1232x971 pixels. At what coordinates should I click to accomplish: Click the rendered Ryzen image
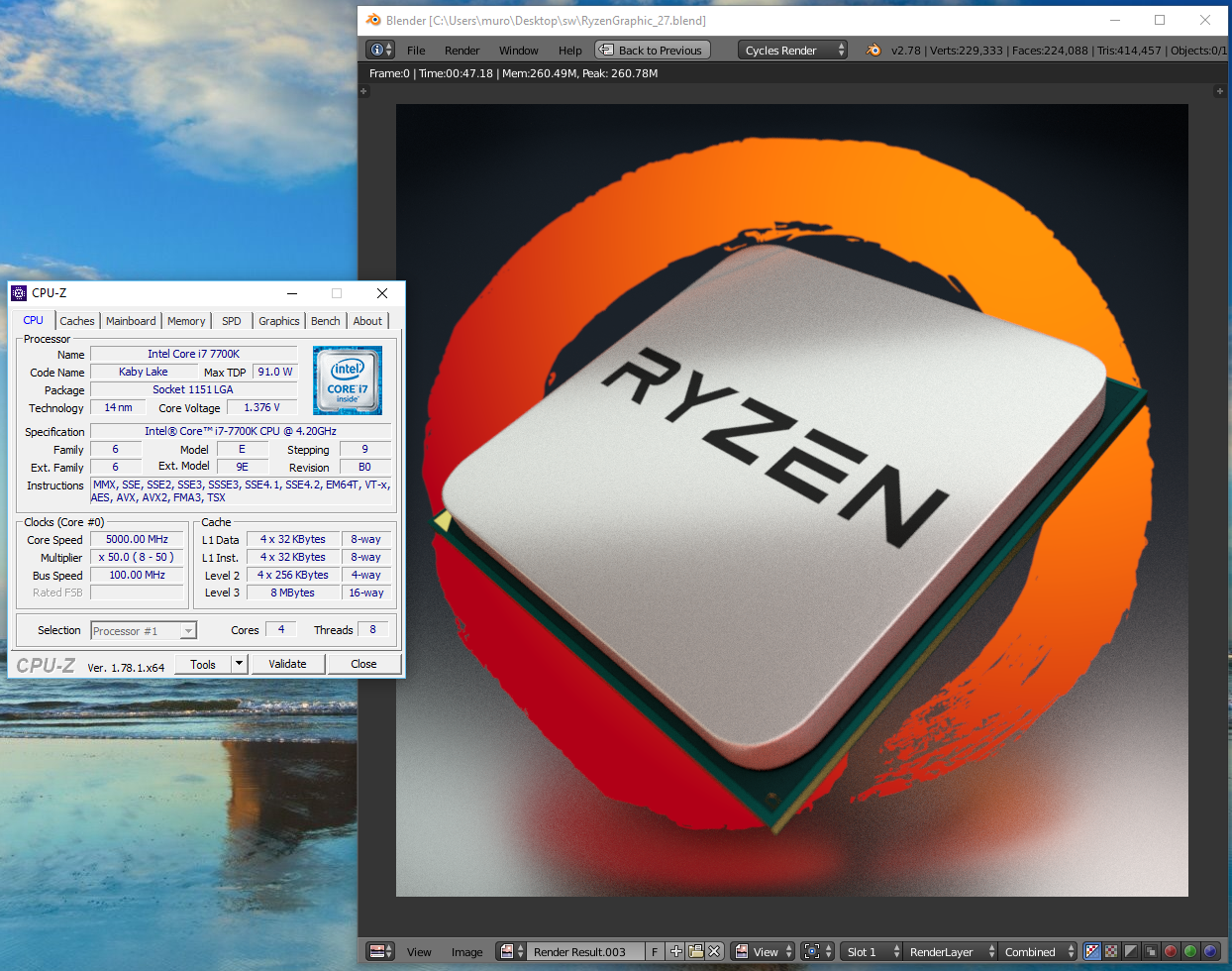(x=792, y=500)
